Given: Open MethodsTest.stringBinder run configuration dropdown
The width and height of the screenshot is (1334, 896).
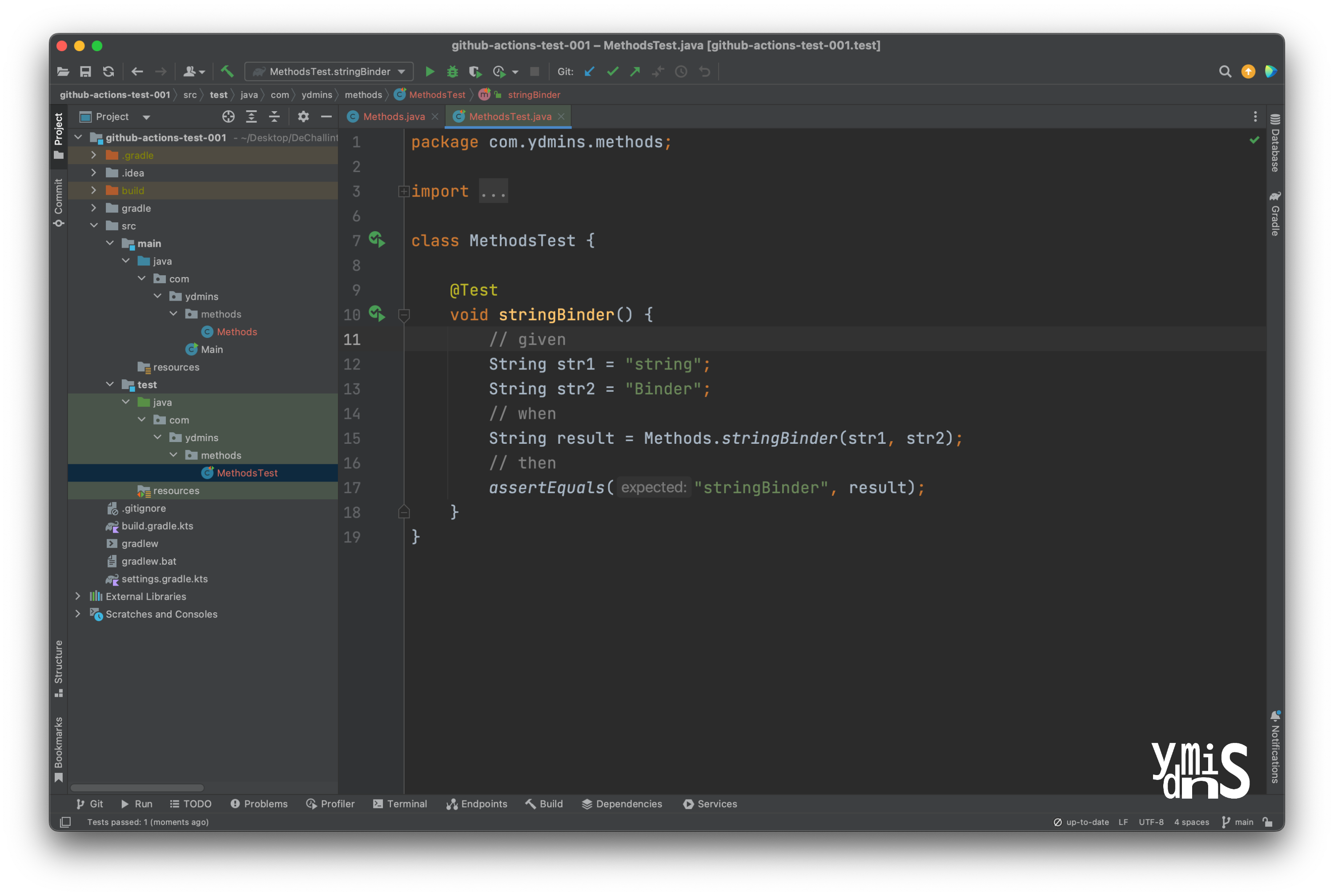Looking at the screenshot, I should click(x=329, y=72).
